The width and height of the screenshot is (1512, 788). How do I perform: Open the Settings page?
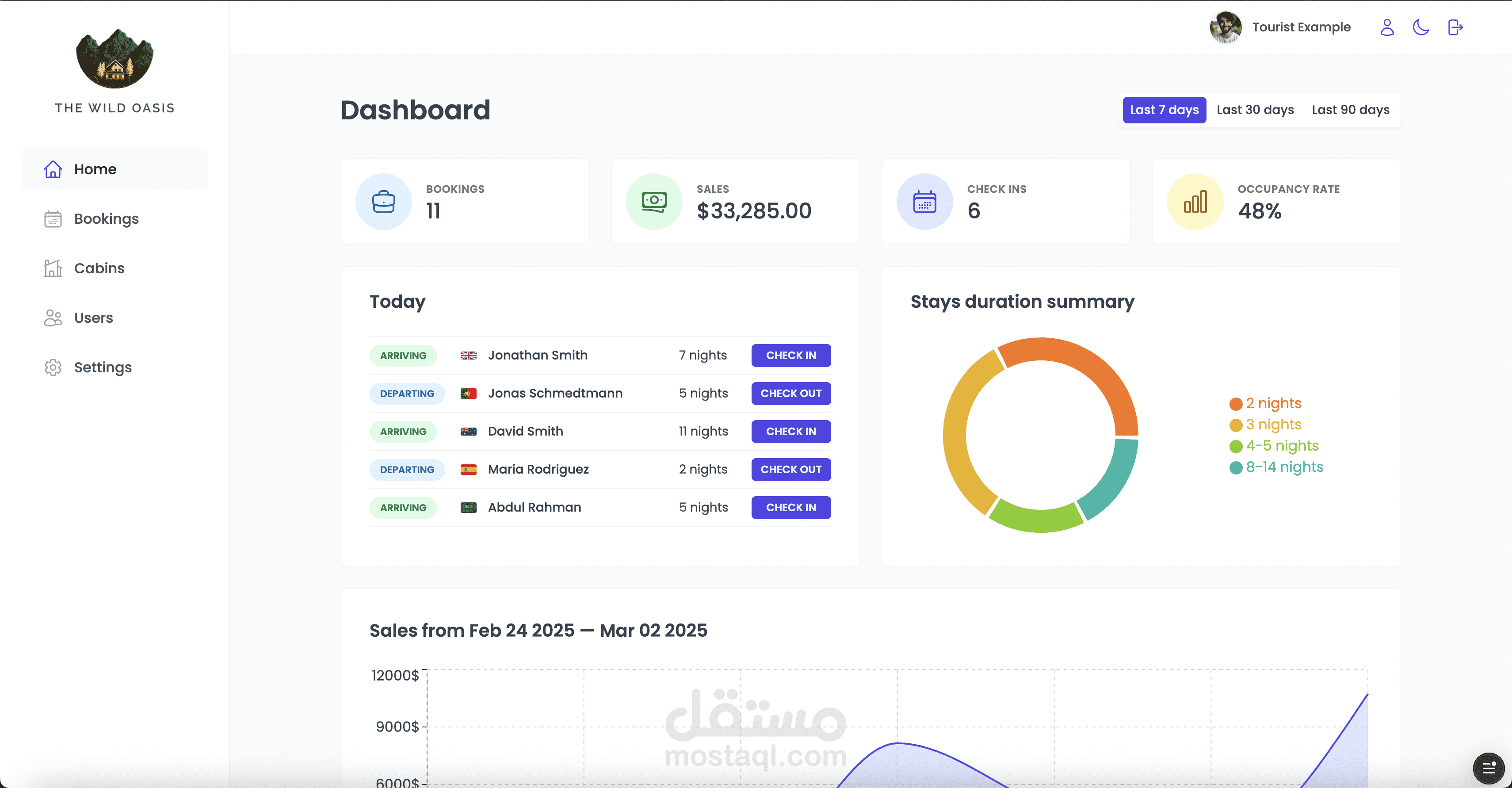[115, 367]
